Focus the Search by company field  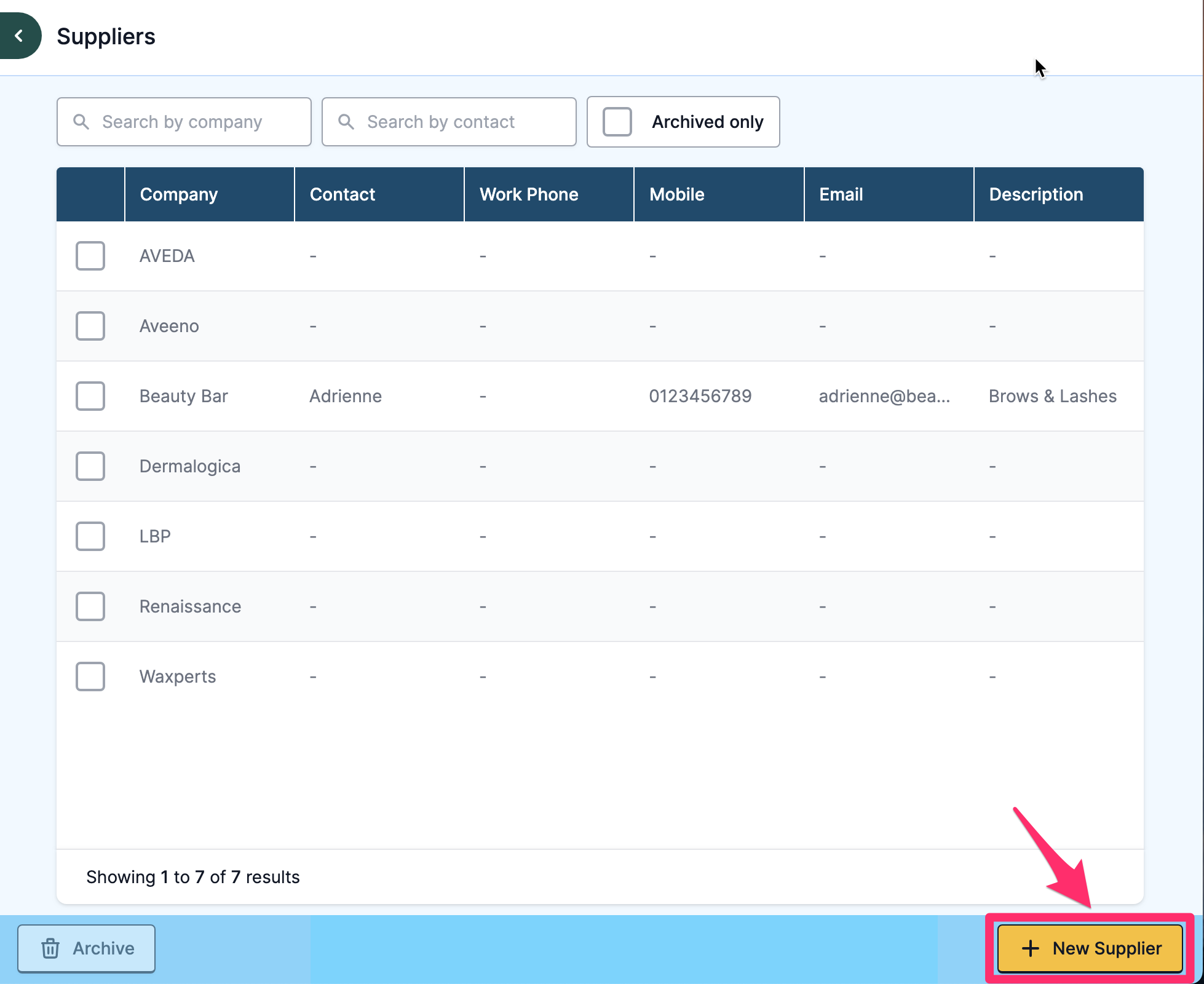(184, 122)
